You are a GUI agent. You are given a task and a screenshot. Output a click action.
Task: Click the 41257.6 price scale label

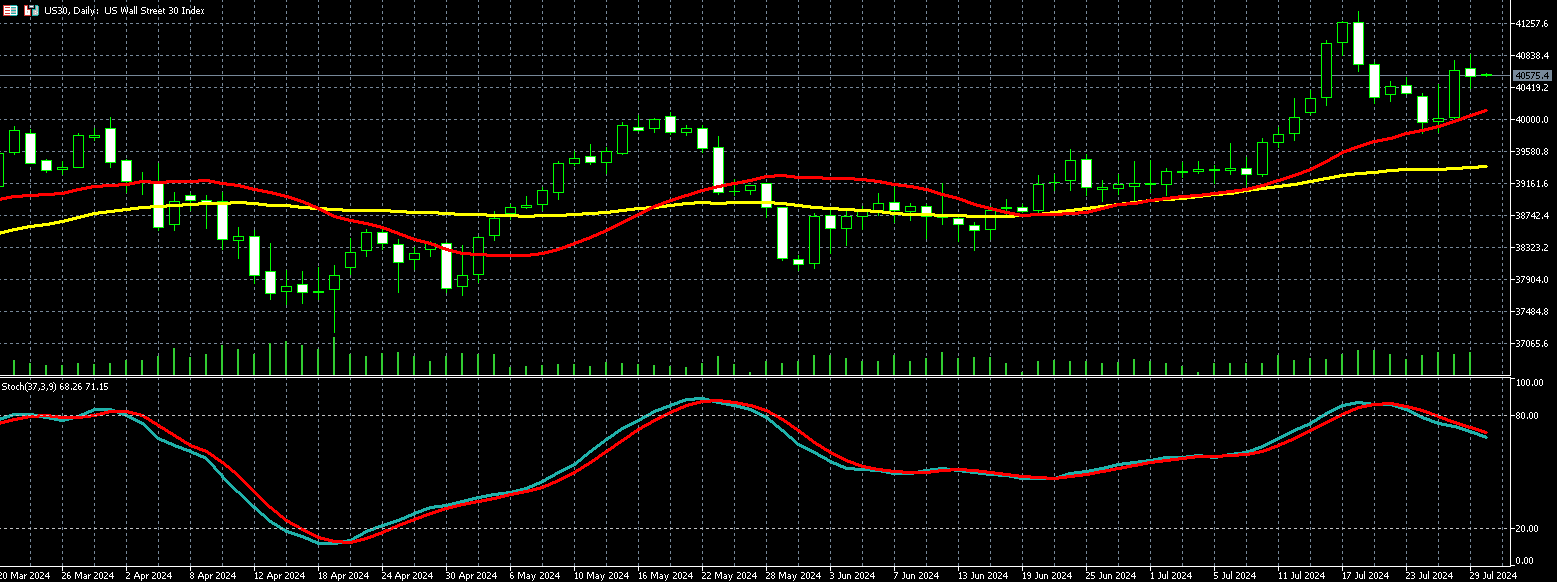(1532, 23)
